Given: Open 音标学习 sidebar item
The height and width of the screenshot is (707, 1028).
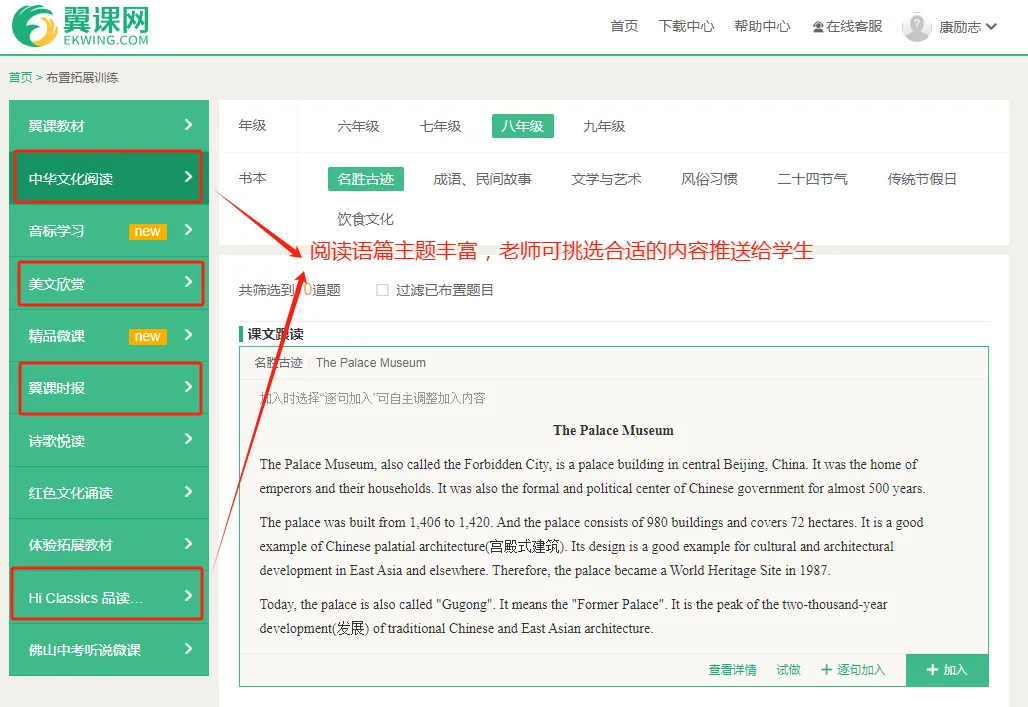Looking at the screenshot, I should coord(109,230).
